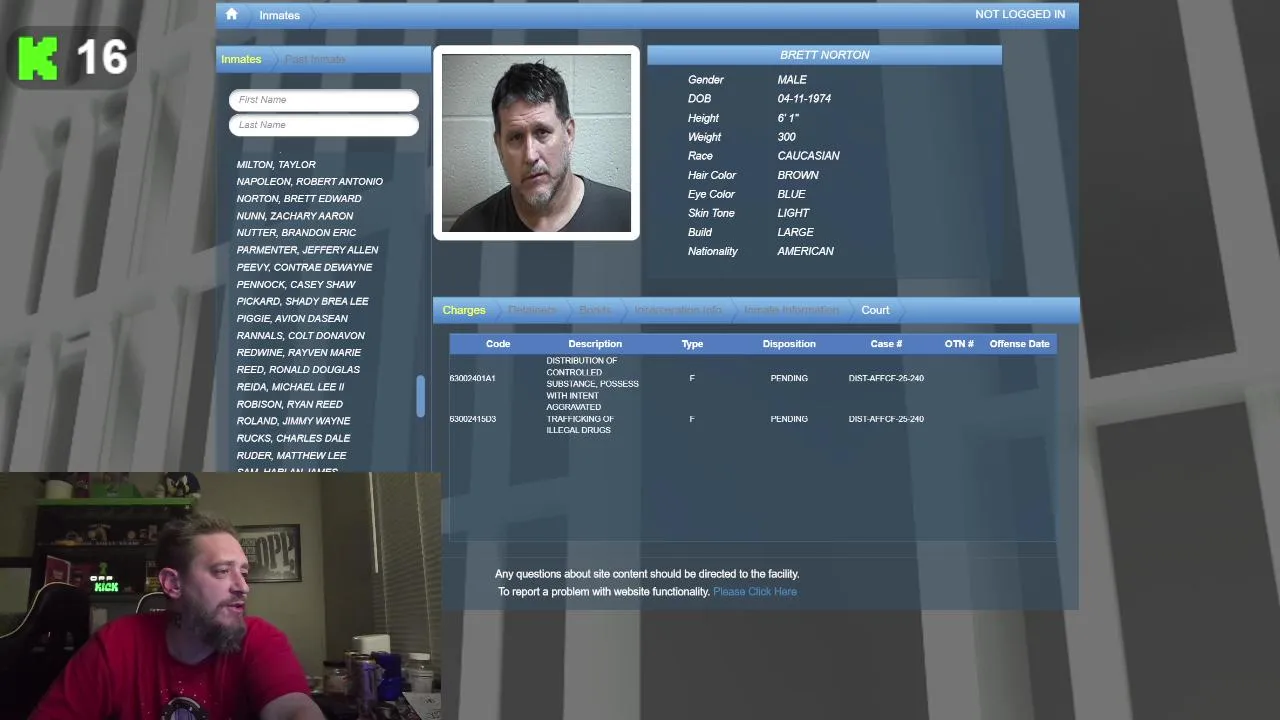Click the First Name search field
The width and height of the screenshot is (1280, 720).
[x=324, y=100]
